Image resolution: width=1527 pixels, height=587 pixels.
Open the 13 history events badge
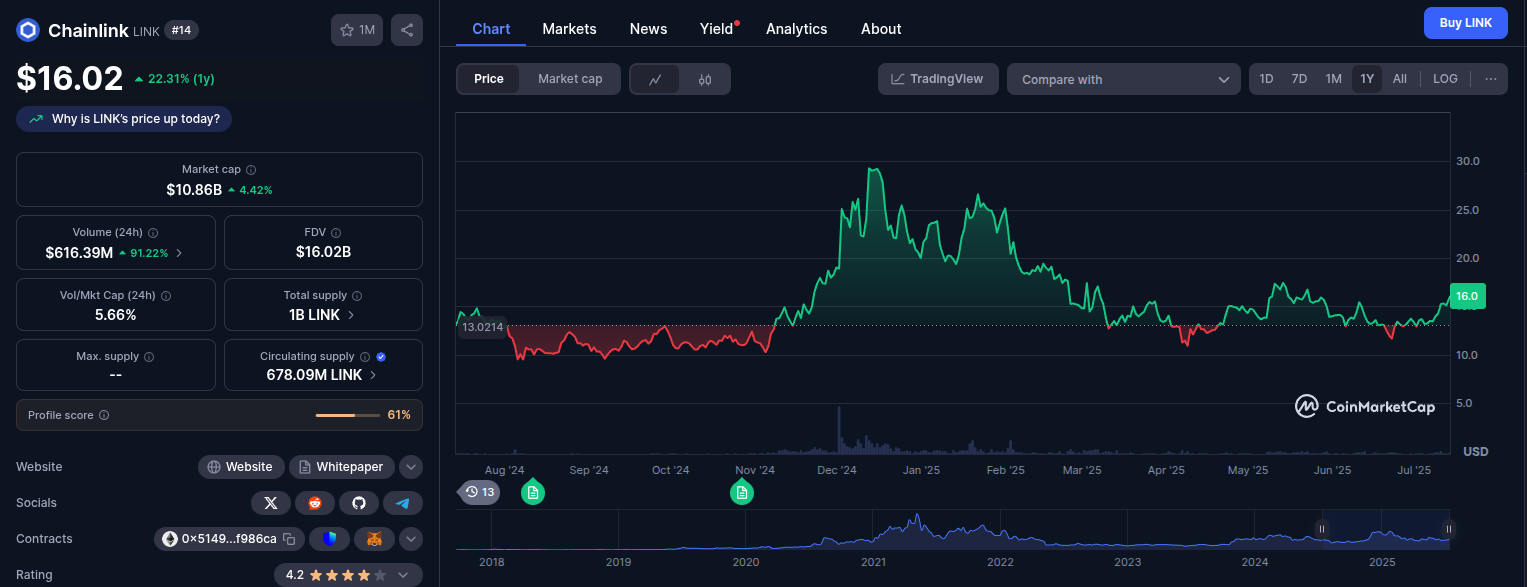(479, 492)
